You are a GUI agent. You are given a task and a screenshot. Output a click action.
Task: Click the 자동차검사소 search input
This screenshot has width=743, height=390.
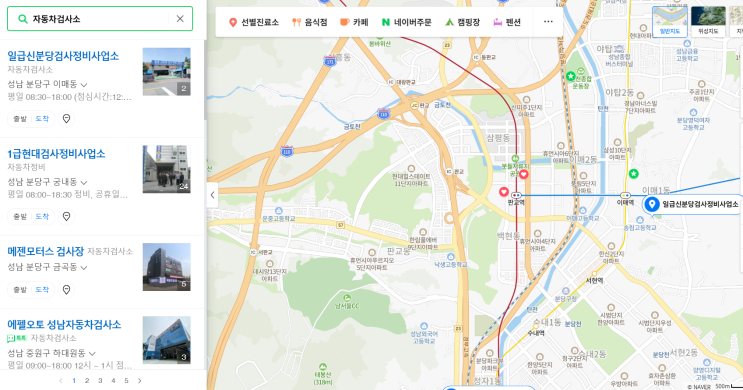pyautogui.click(x=100, y=19)
